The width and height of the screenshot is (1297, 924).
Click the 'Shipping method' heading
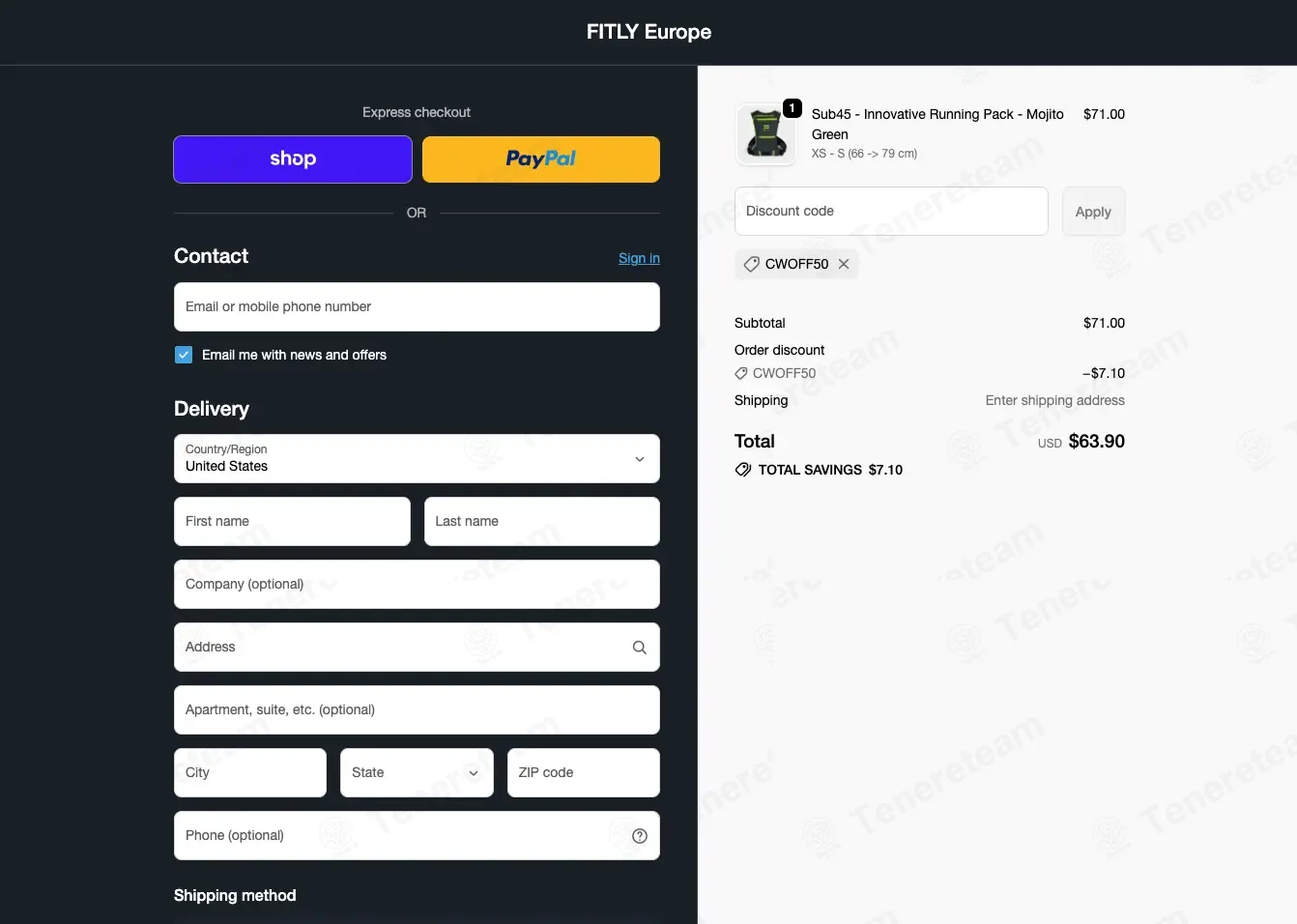pos(235,896)
